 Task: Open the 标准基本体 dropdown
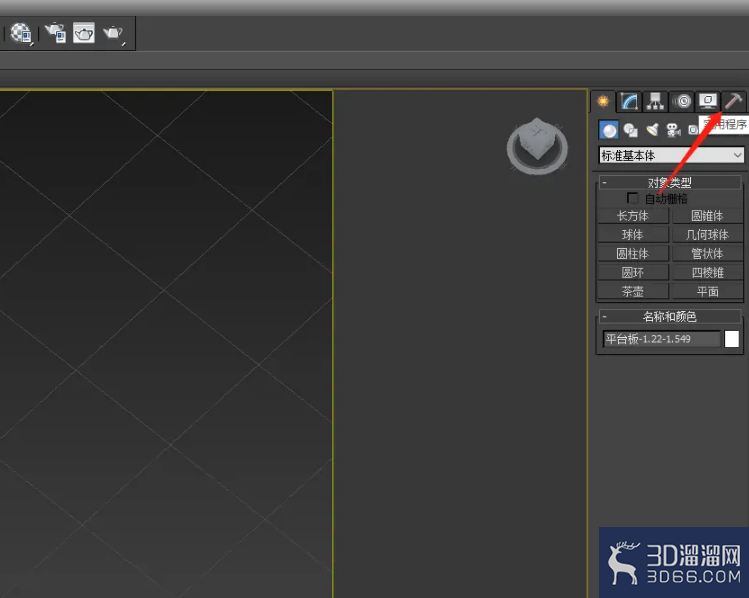click(x=671, y=155)
